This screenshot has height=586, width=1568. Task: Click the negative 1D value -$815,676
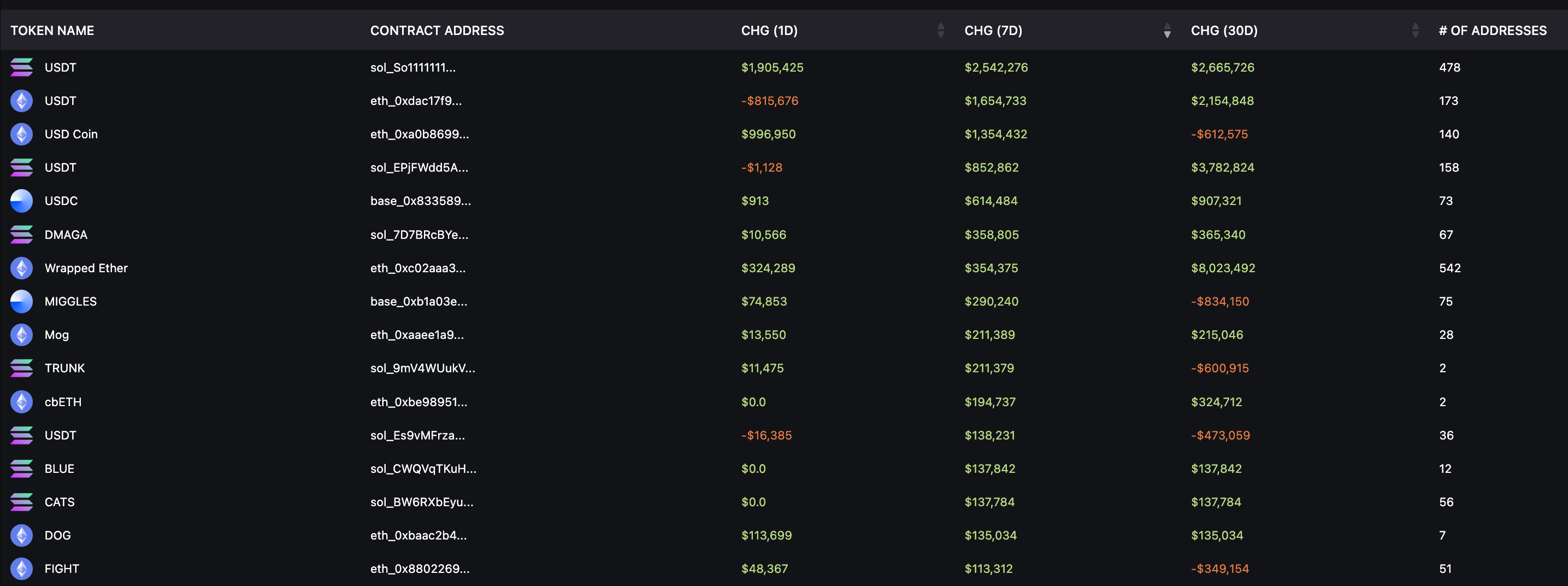[x=769, y=101]
